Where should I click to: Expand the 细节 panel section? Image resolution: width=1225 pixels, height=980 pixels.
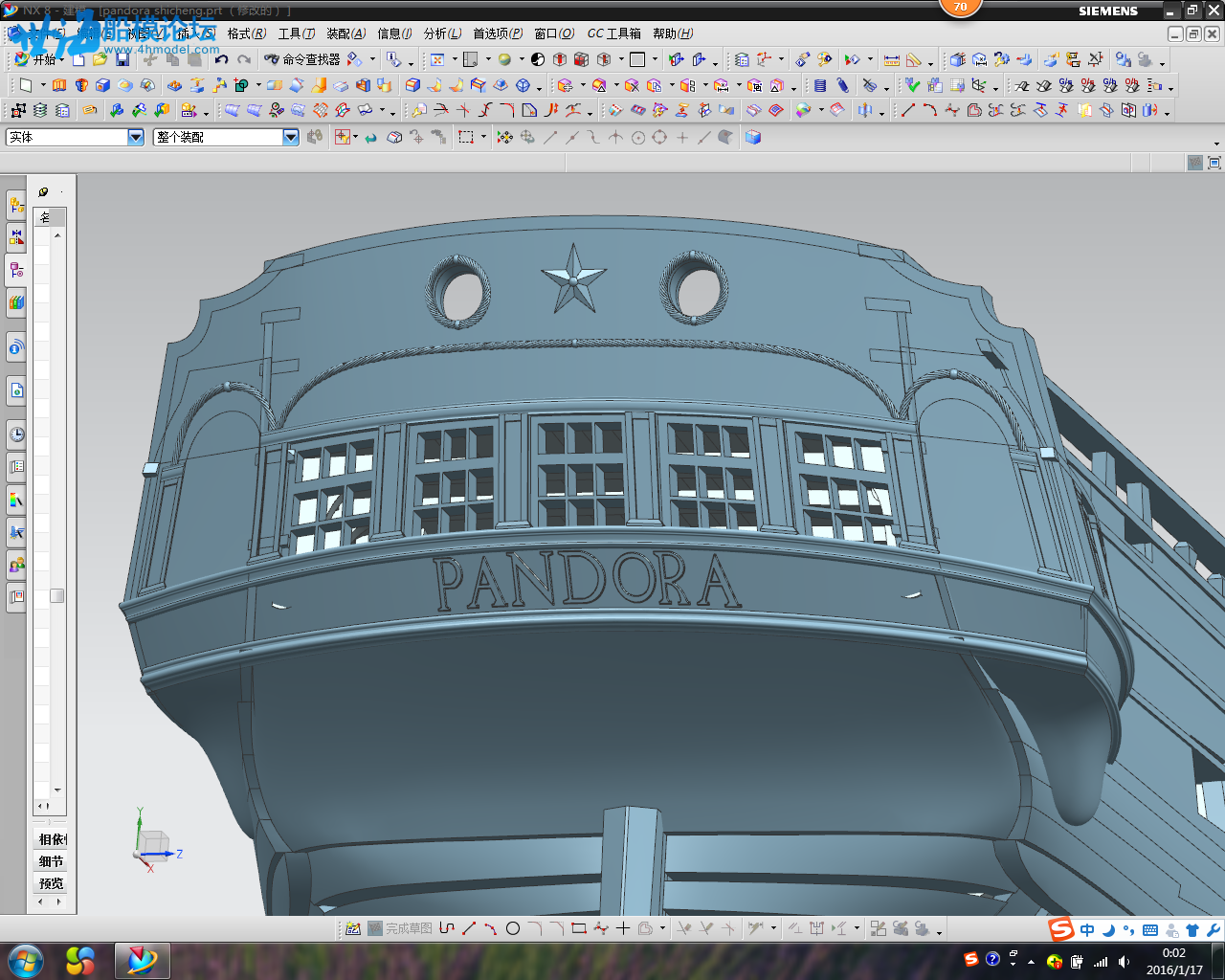(52, 861)
